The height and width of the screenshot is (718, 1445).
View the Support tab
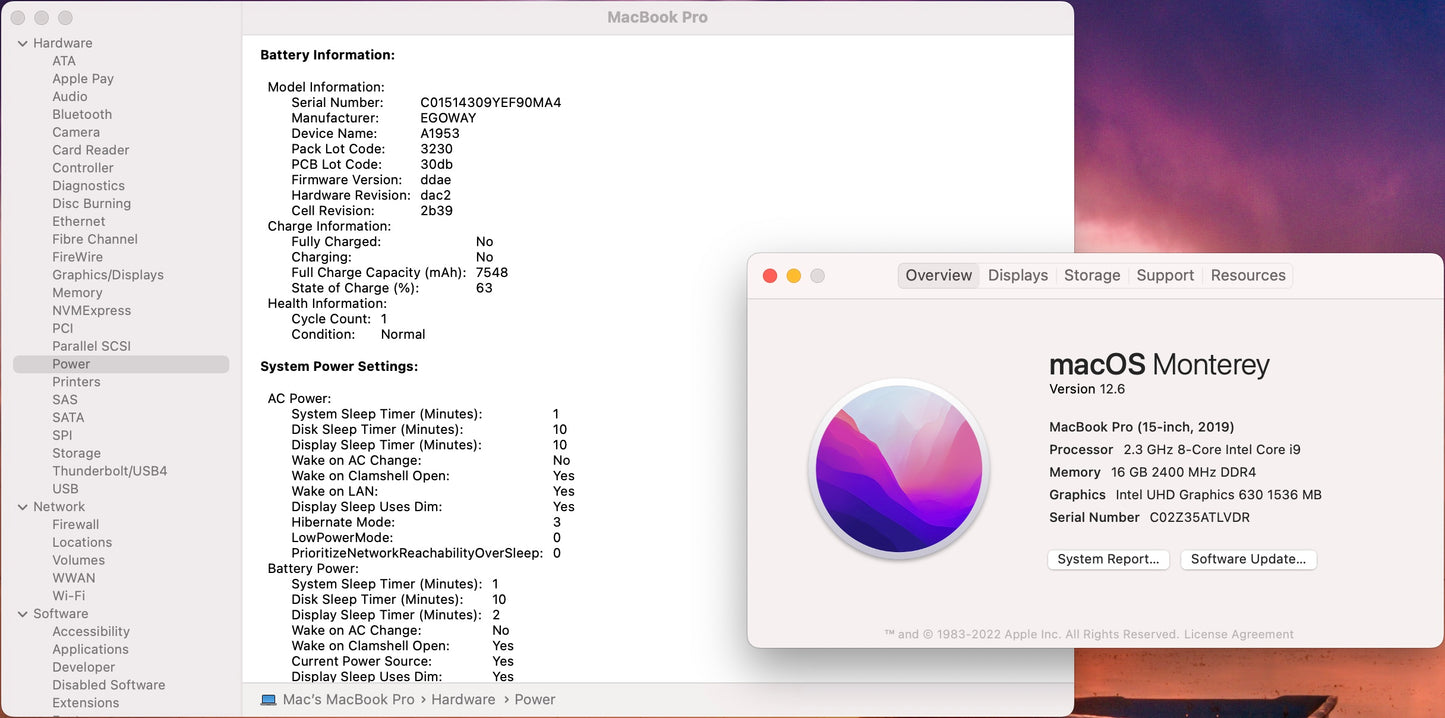click(1165, 275)
